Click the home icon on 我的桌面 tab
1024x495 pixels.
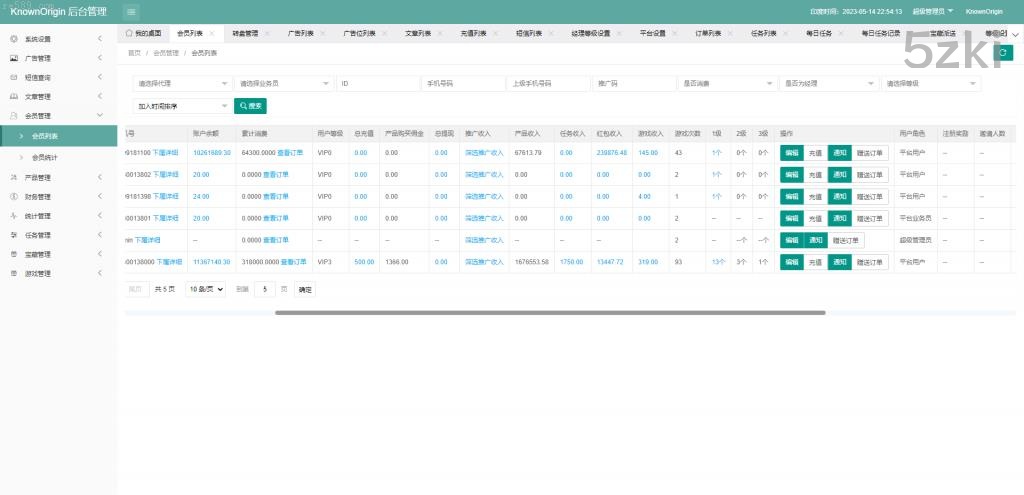(129, 33)
